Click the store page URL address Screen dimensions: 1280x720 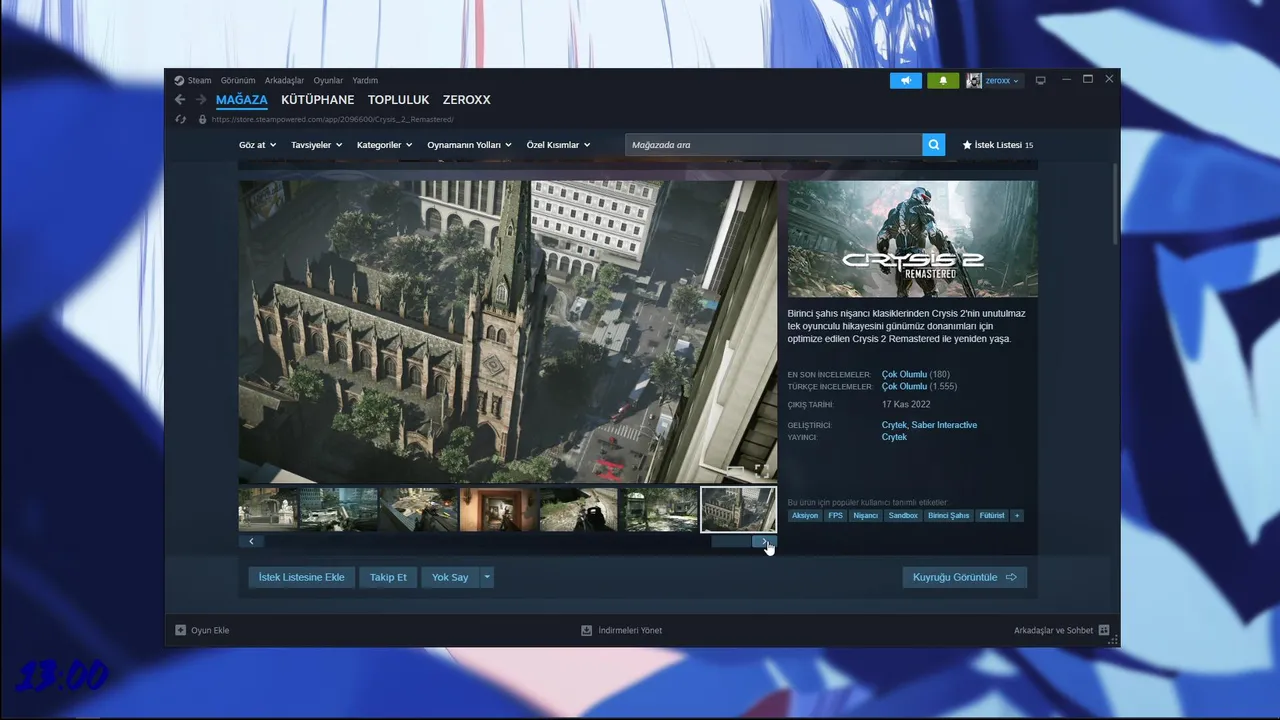[x=332, y=119]
